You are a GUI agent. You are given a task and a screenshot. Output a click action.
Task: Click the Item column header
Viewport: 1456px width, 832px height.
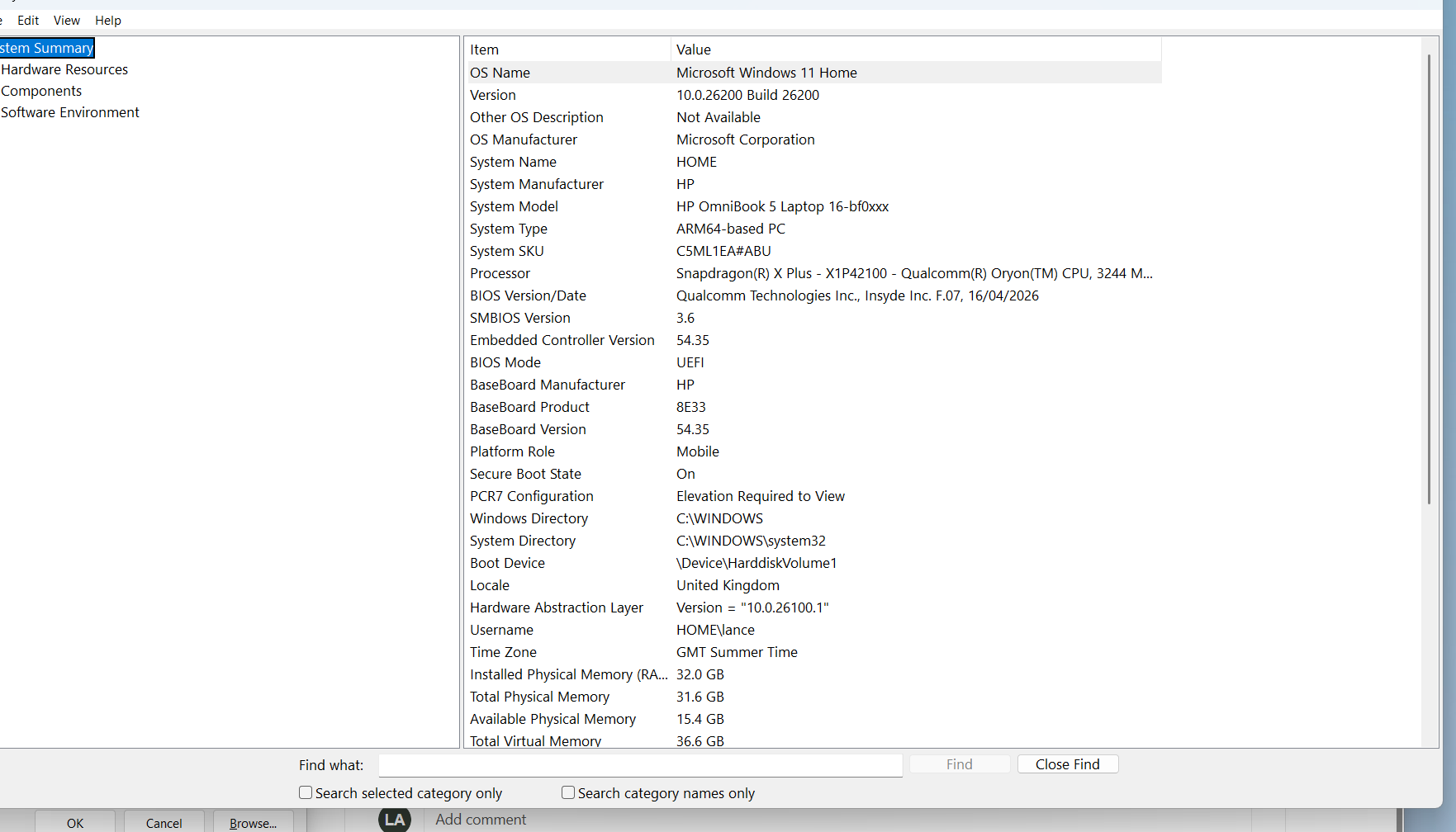pyautogui.click(x=568, y=50)
